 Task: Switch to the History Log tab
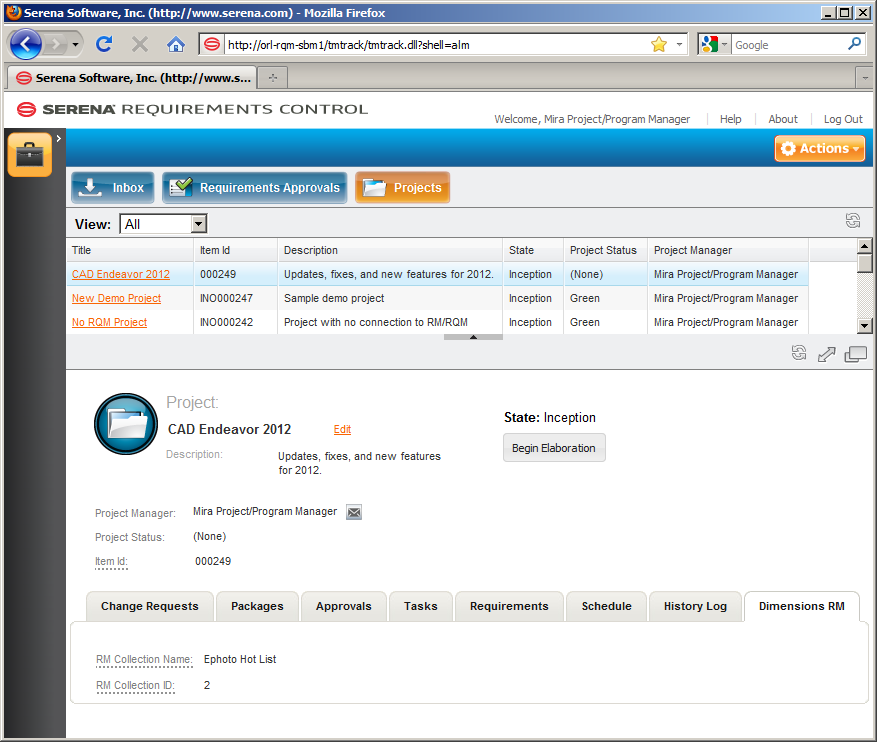pos(695,607)
